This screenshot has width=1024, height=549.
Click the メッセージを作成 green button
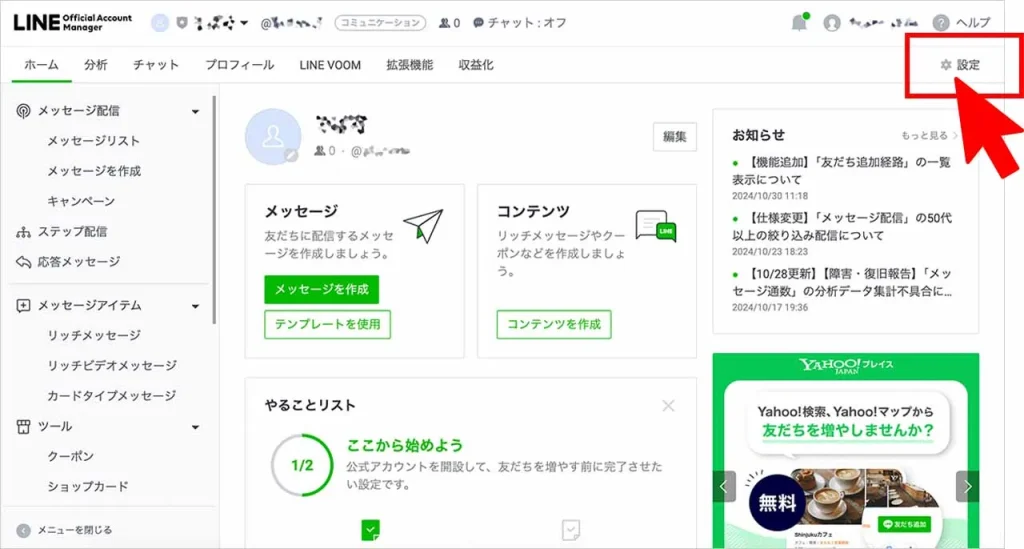tap(321, 289)
